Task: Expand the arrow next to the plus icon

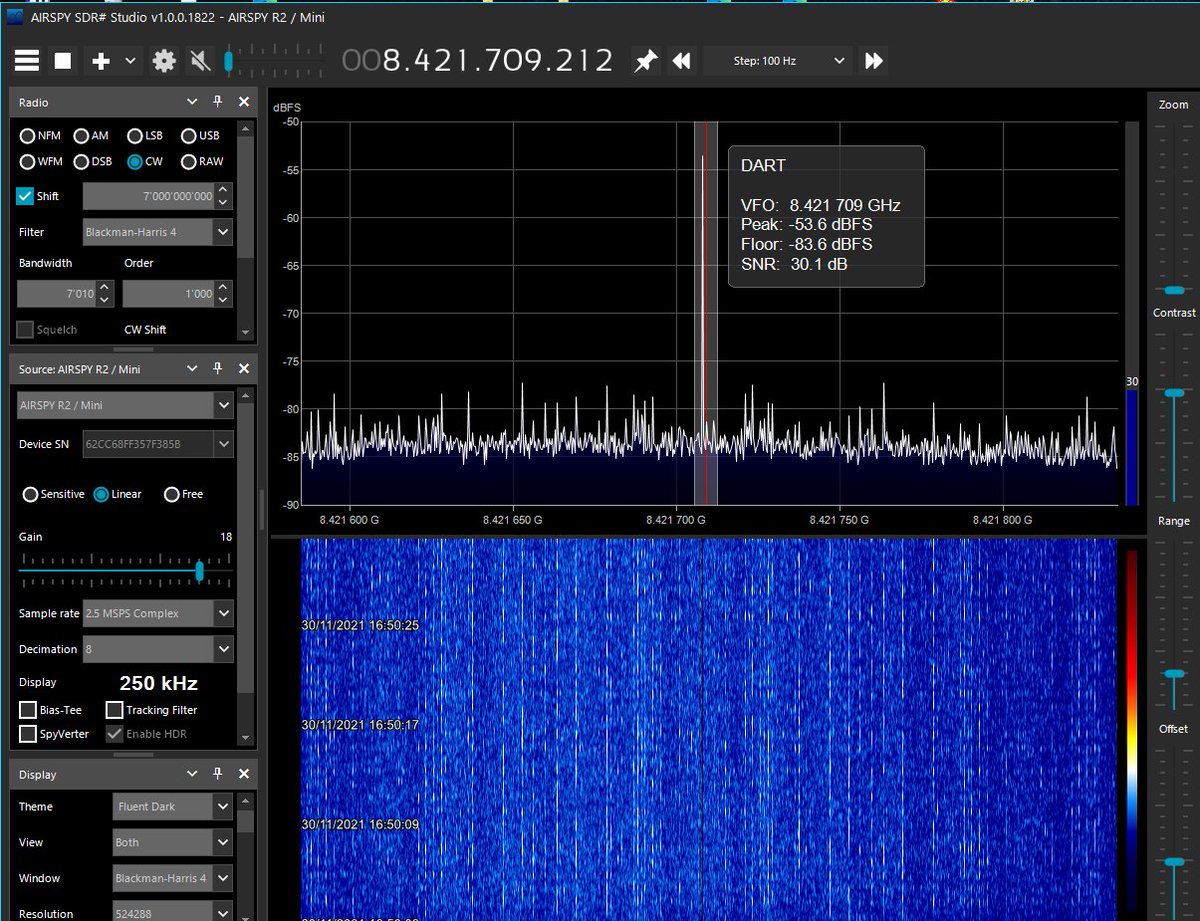Action: pyautogui.click(x=130, y=61)
